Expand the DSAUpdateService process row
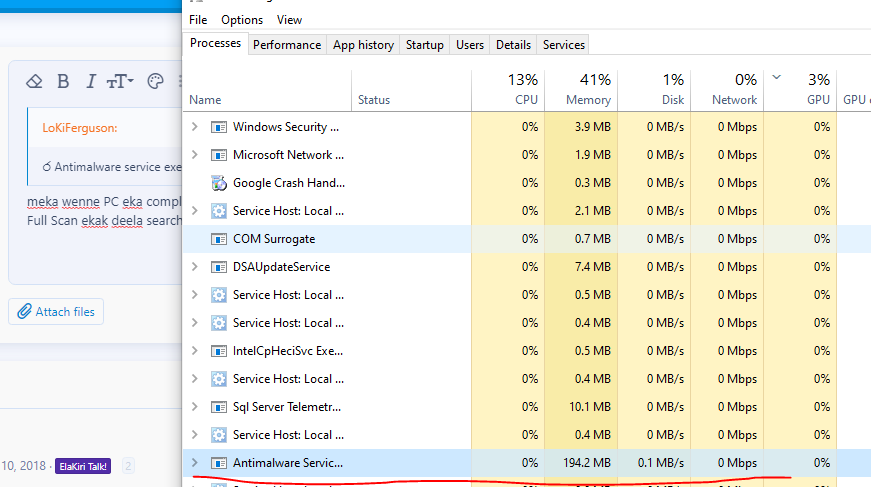Image resolution: width=871 pixels, height=487 pixels. click(195, 267)
